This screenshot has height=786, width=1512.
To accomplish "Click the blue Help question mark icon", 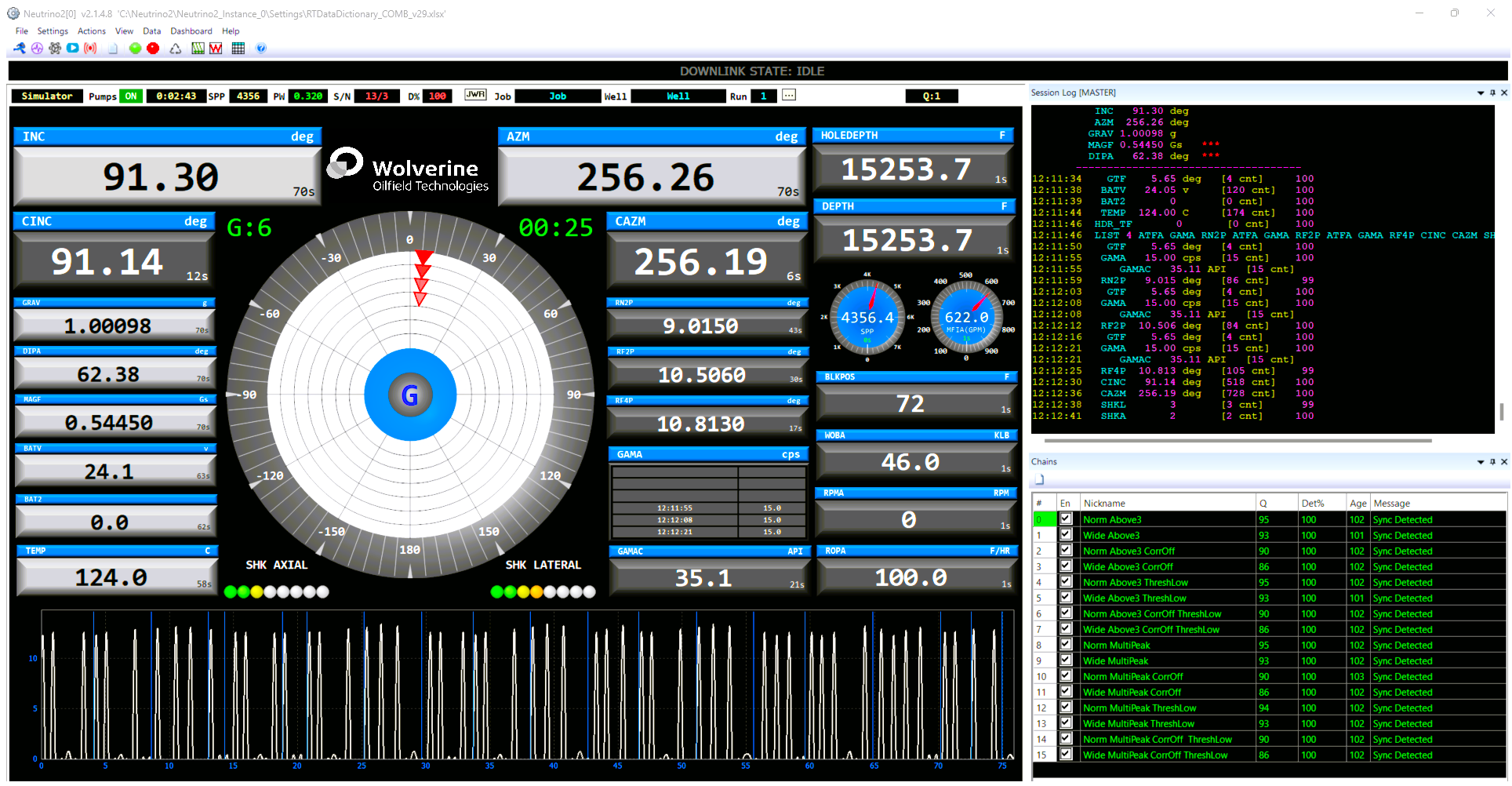I will pyautogui.click(x=260, y=48).
